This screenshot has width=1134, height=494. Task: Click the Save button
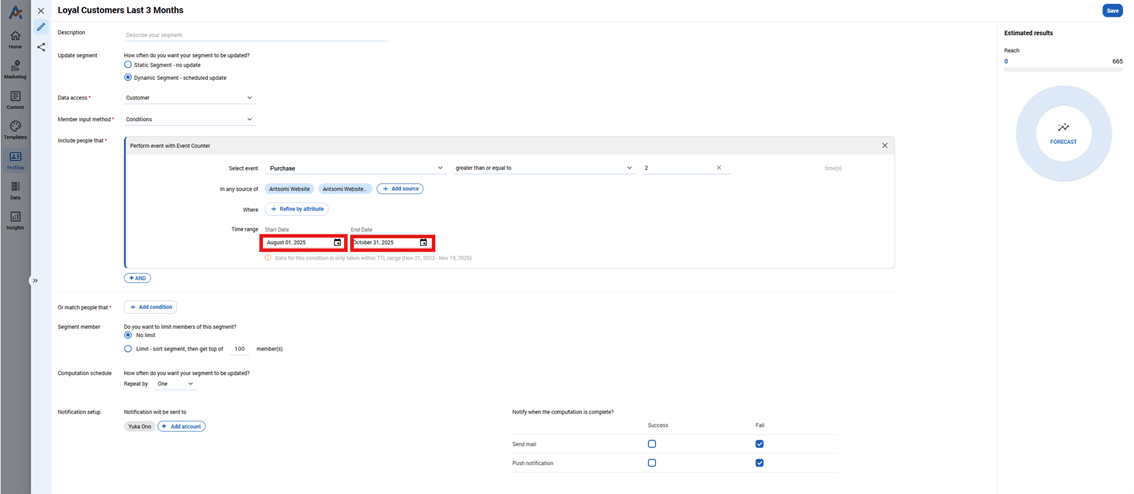tap(1112, 11)
